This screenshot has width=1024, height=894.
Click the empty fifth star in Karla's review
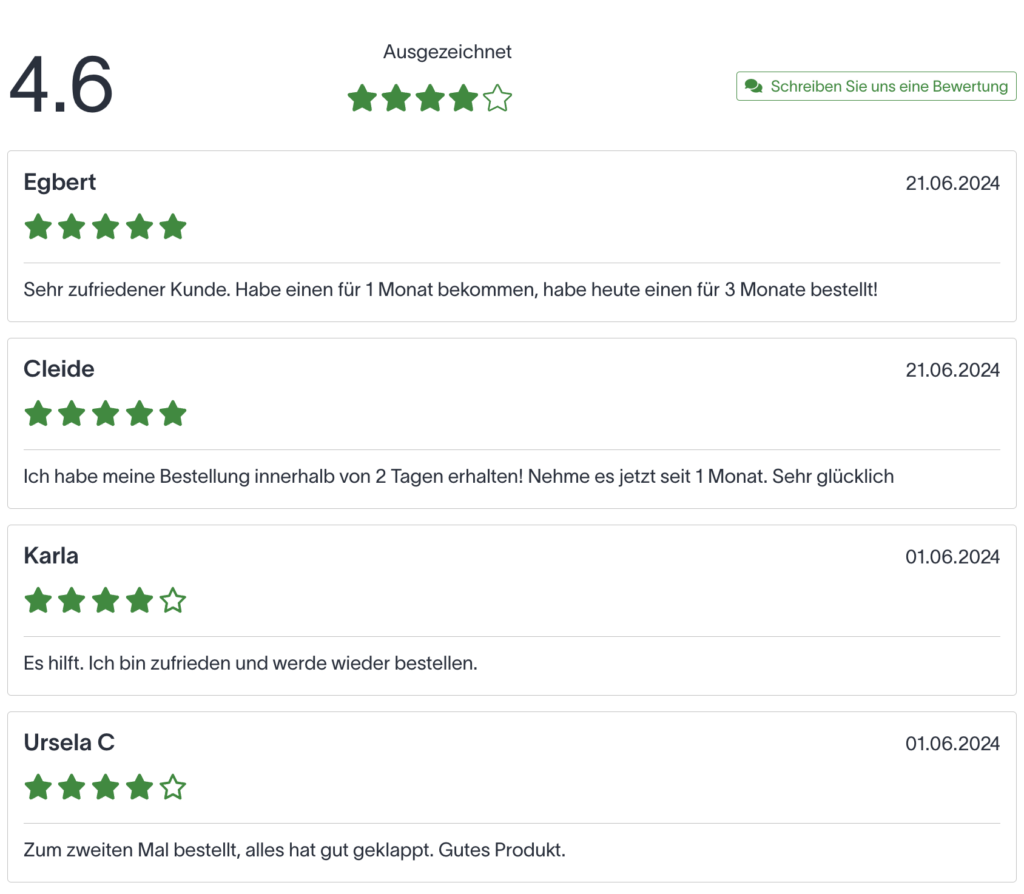pyautogui.click(x=173, y=601)
